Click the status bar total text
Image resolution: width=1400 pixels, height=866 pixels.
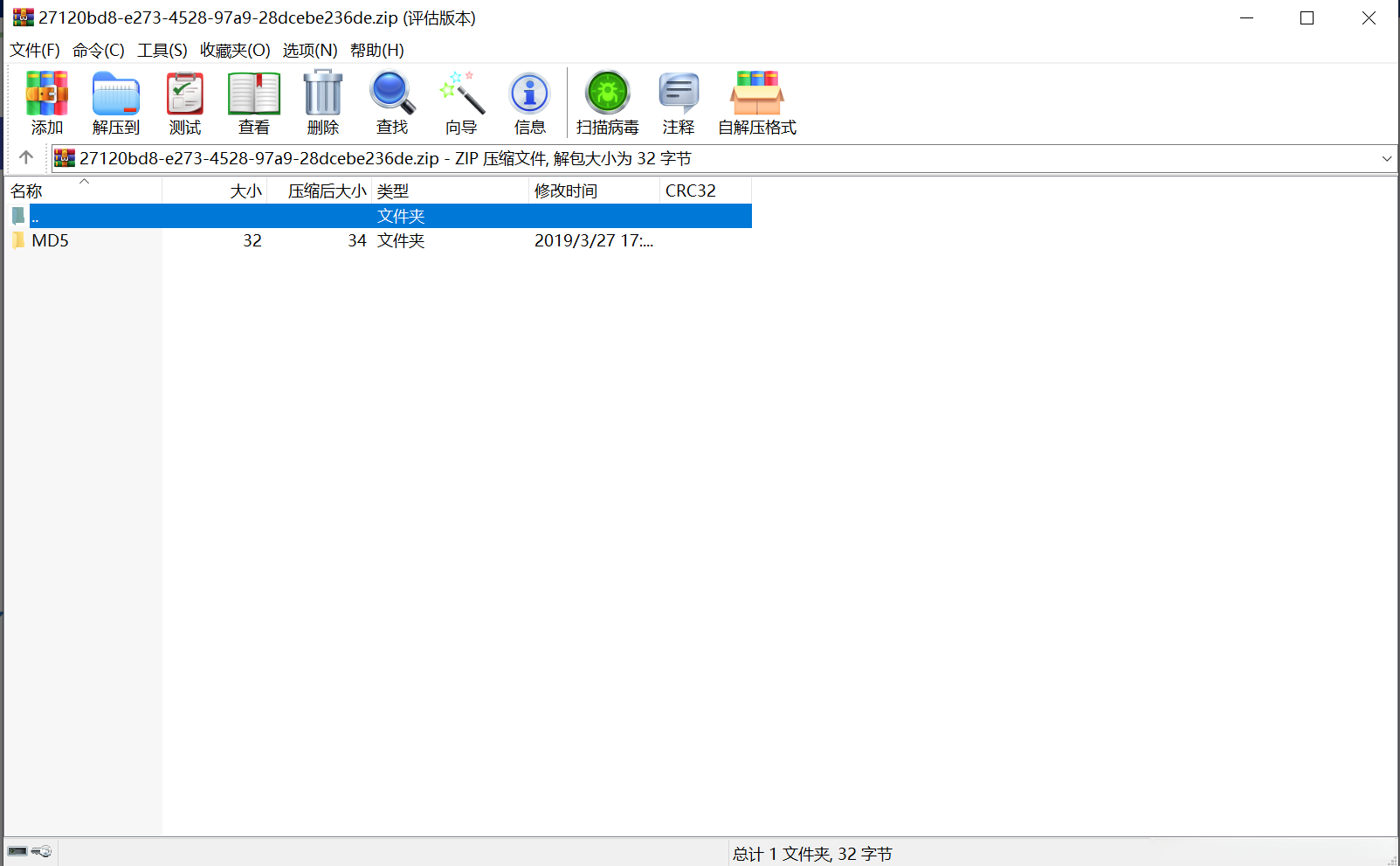tap(812, 854)
